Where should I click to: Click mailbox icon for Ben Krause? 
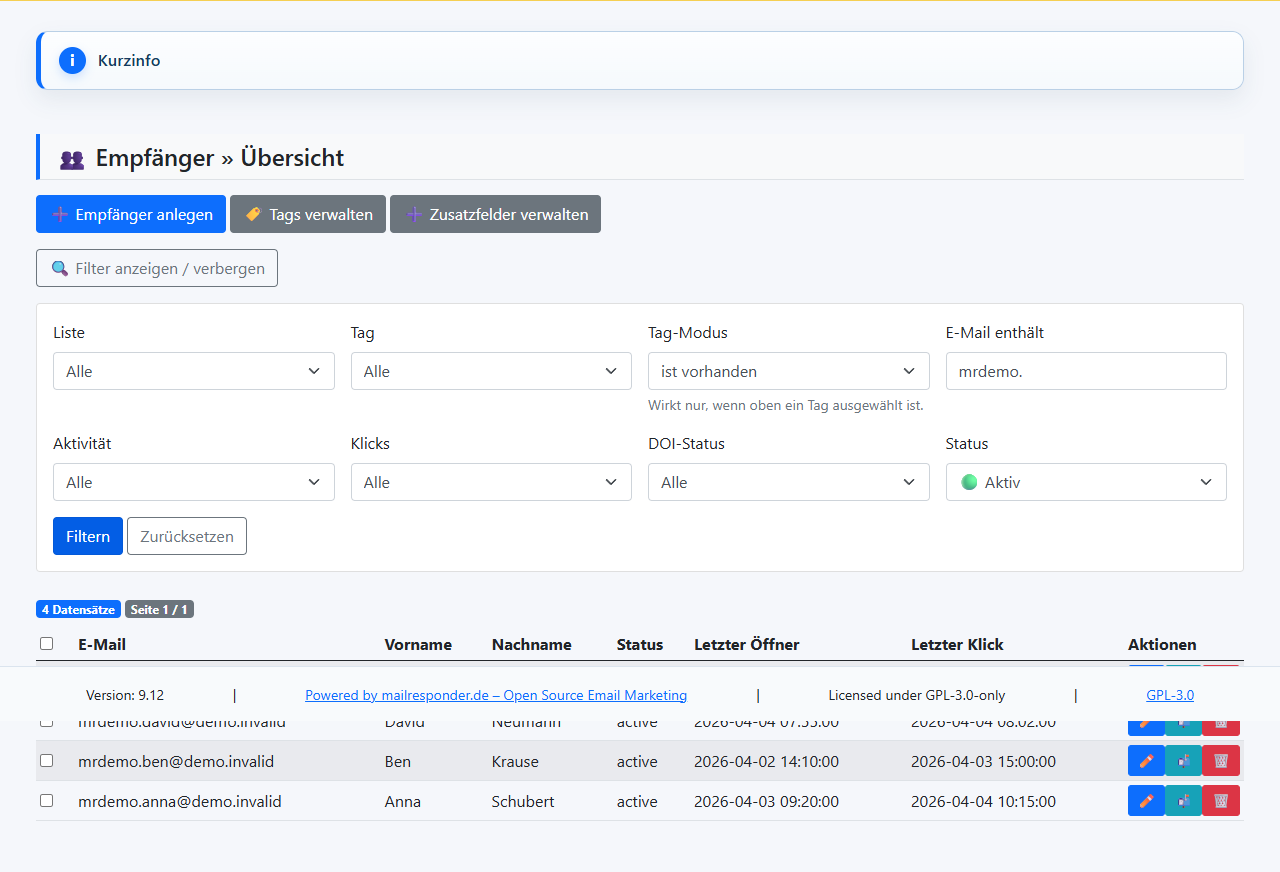click(1183, 761)
